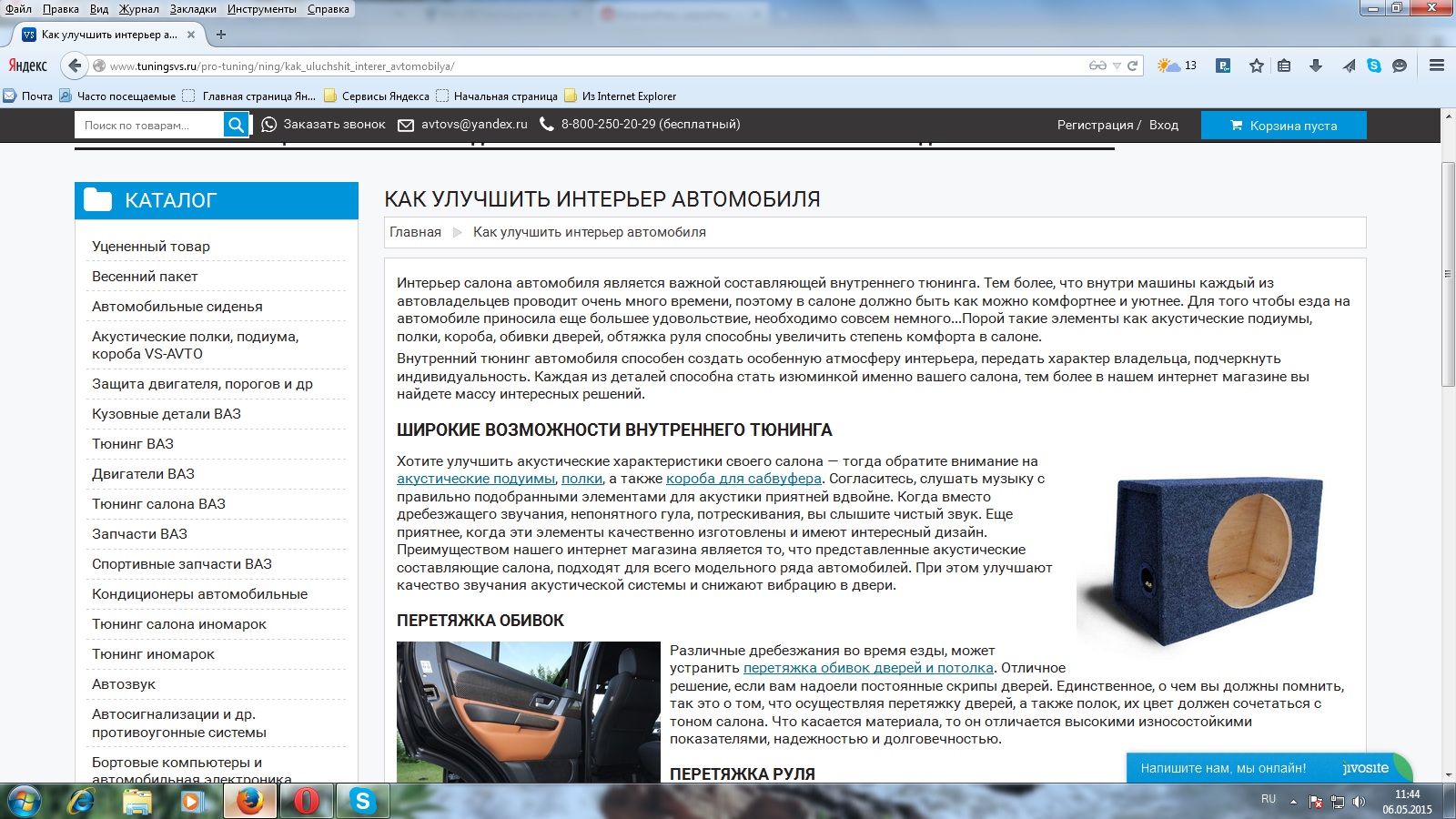Image resolution: width=1456 pixels, height=819 pixels.
Task: Open Почта bookmark
Action: 28,96
